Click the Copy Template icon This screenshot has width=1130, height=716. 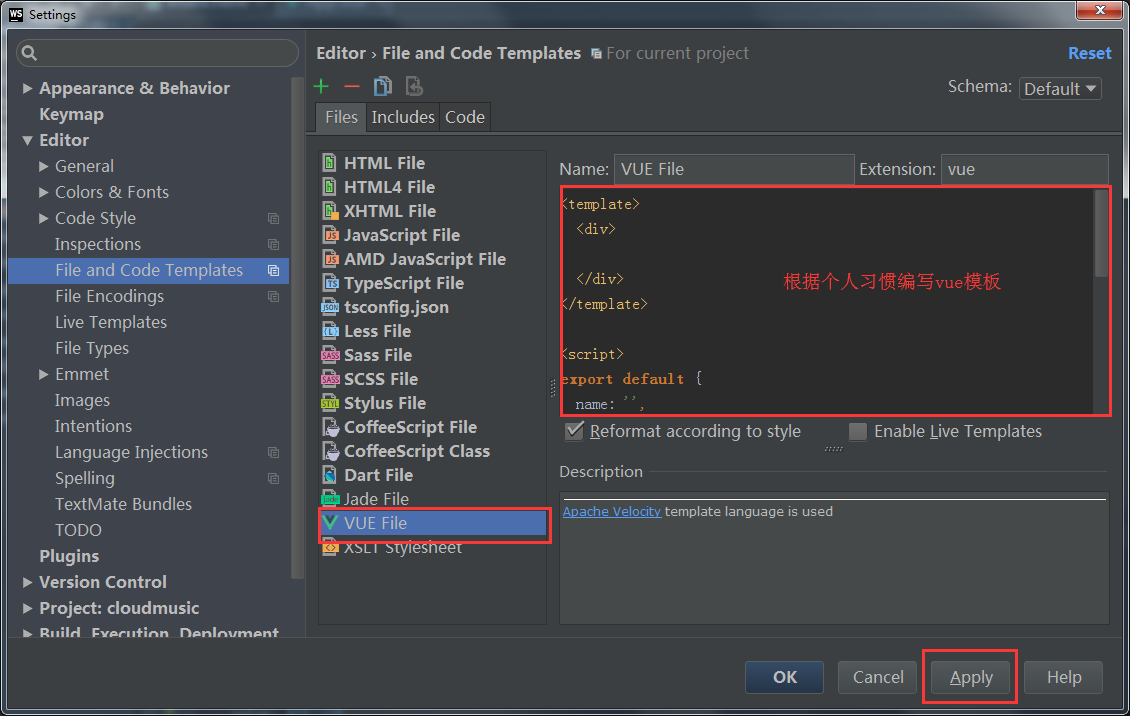pyautogui.click(x=383, y=86)
